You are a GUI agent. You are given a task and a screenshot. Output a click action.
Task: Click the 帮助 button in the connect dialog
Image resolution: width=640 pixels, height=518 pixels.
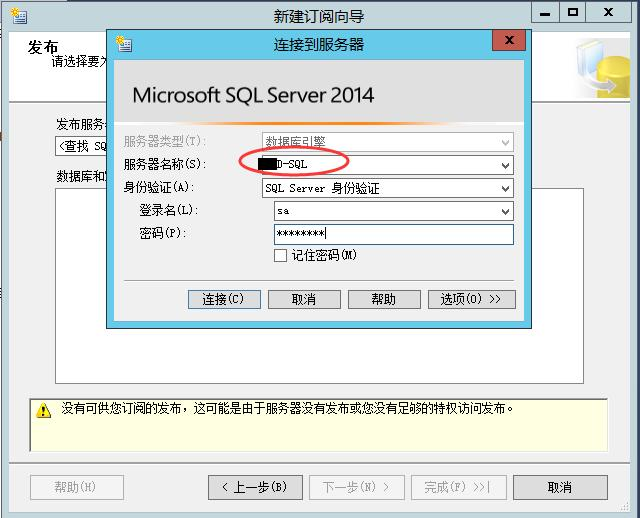coord(383,299)
